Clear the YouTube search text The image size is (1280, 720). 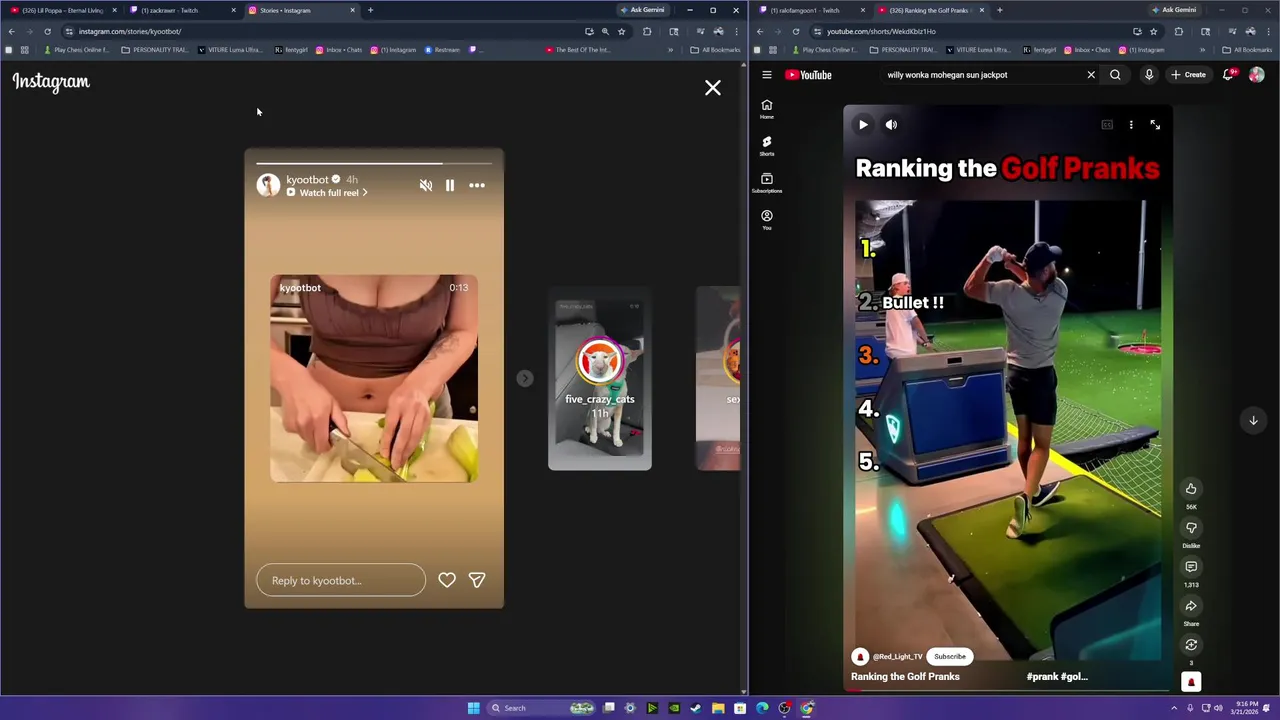(x=1091, y=75)
